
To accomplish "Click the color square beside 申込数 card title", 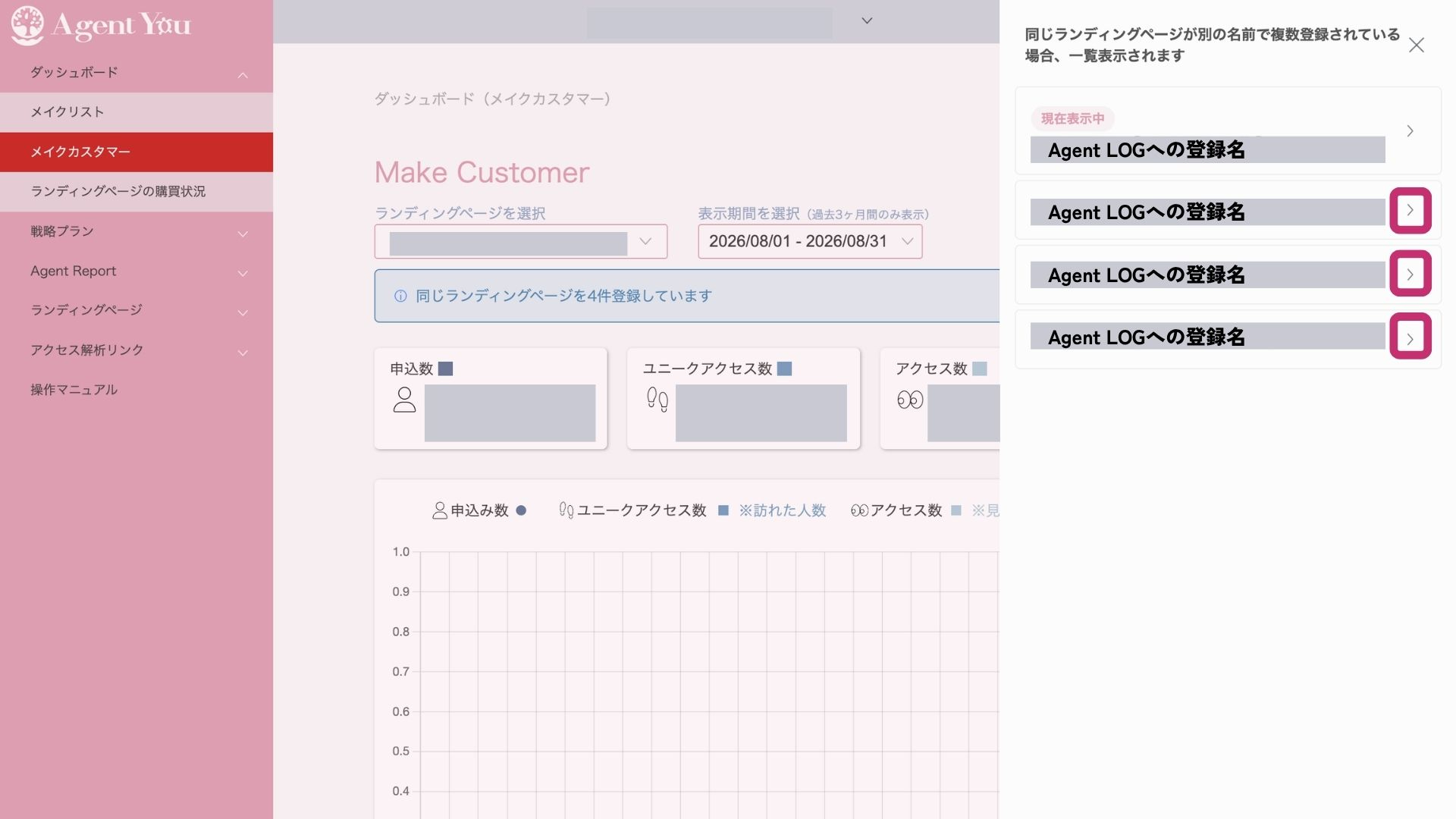I will [x=446, y=369].
